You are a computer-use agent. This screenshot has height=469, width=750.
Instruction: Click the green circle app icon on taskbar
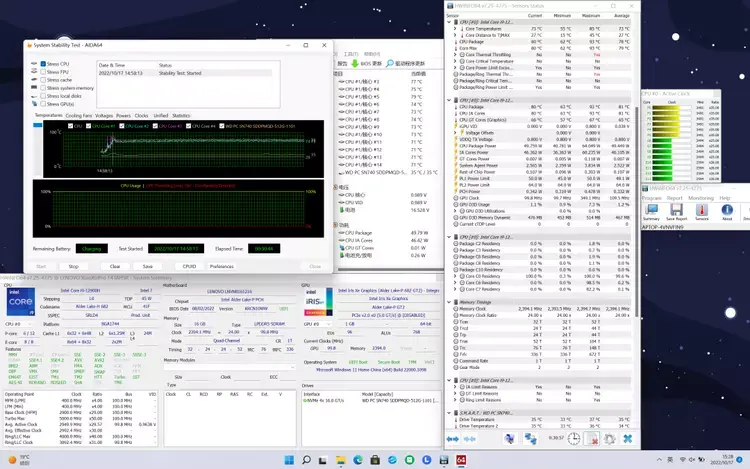pos(409,460)
